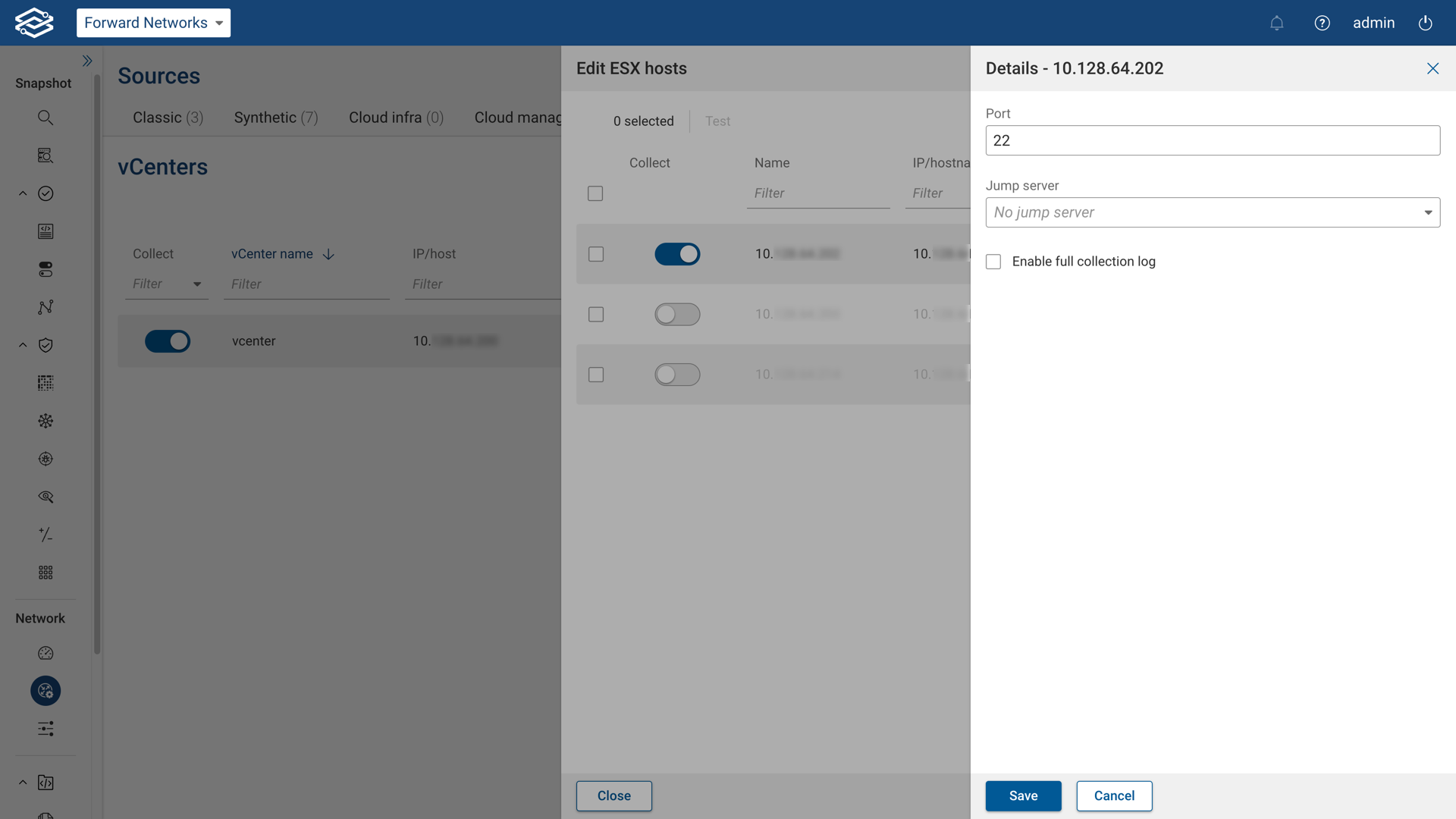Click the snowflake icon in the sidebar
This screenshot has height=819, width=1456.
pyautogui.click(x=45, y=421)
